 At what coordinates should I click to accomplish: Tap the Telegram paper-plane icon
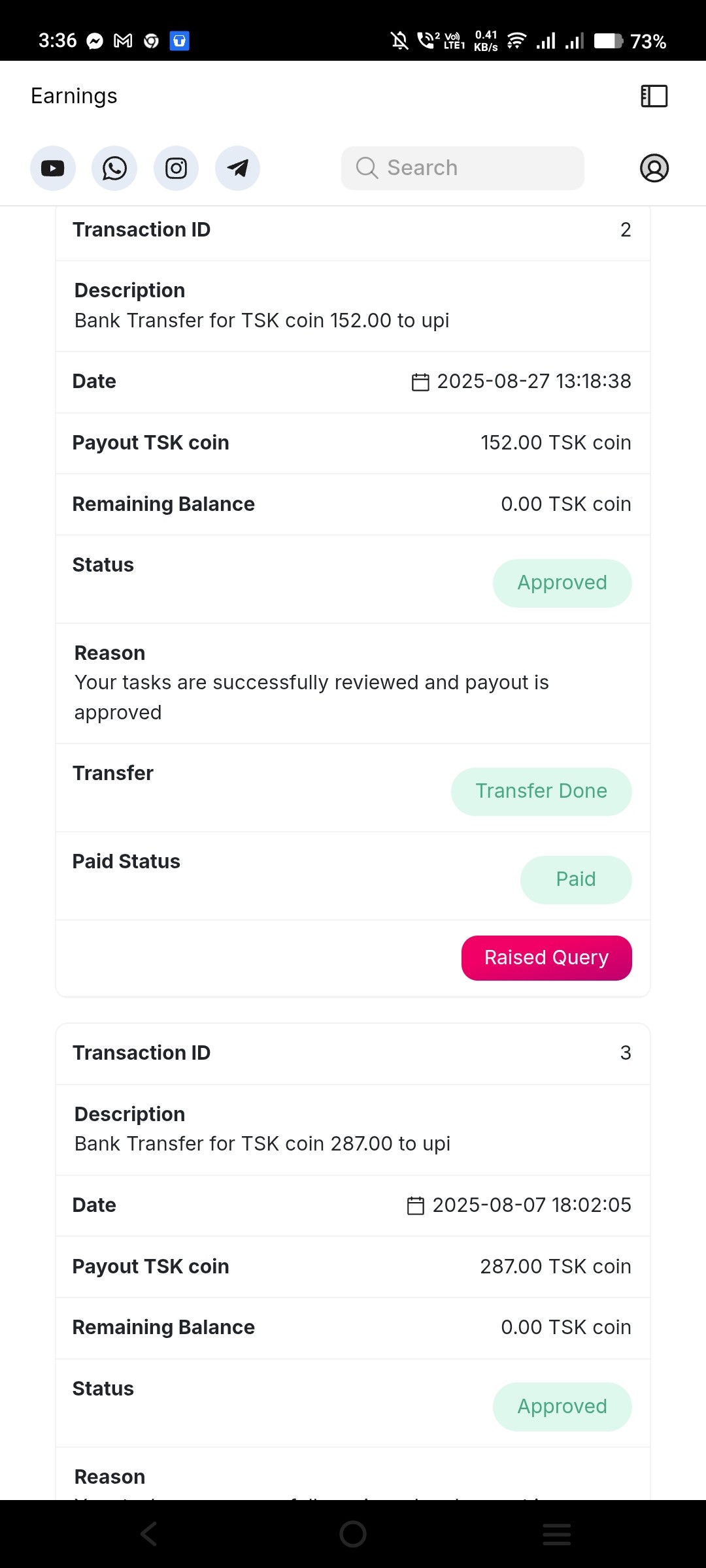[237, 169]
